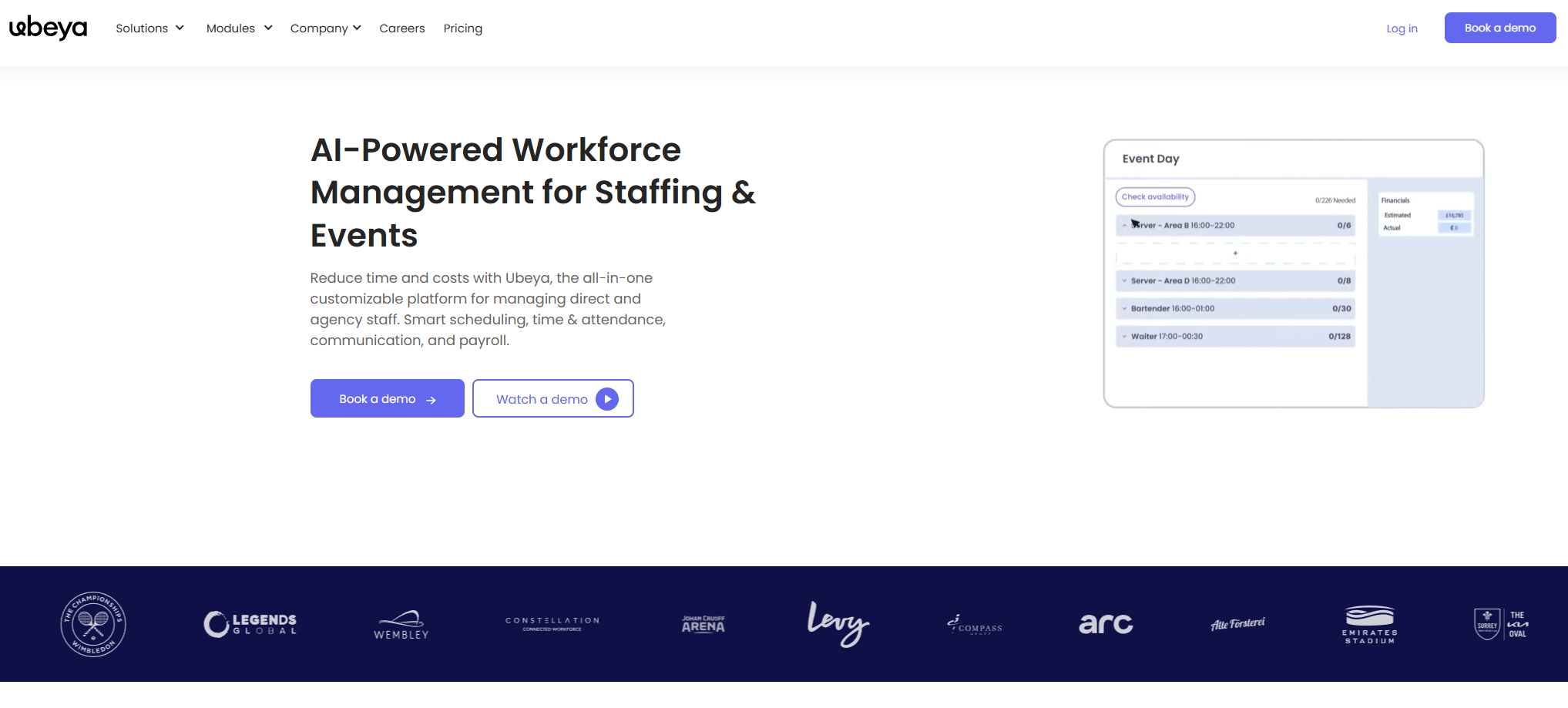Expand the Solutions dropdown menu
The image size is (1568, 708).
point(149,29)
